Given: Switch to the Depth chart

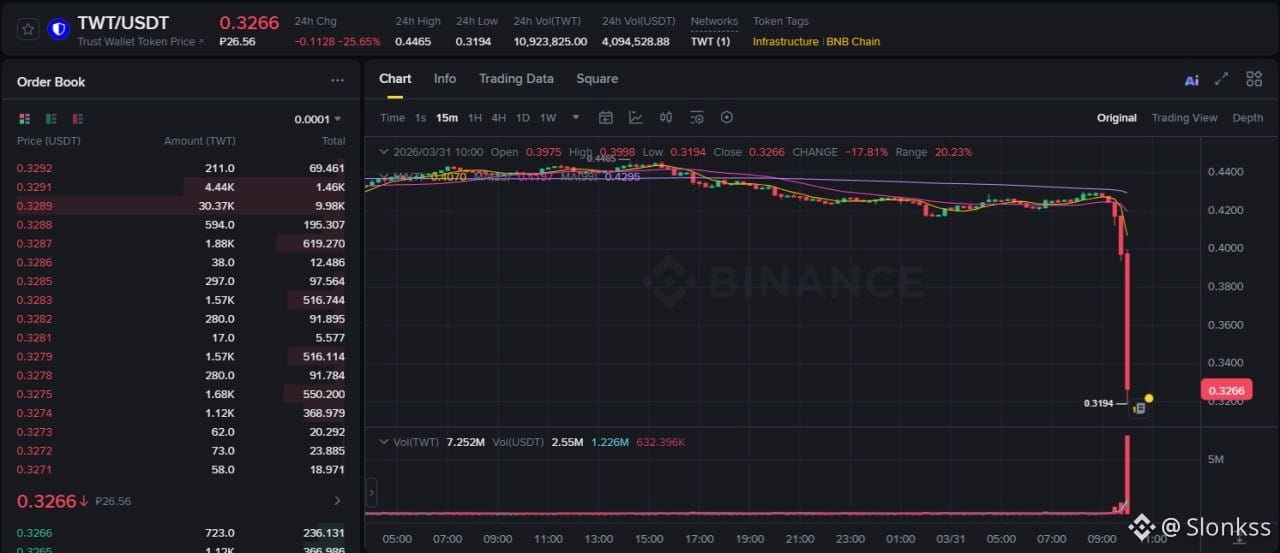Looking at the screenshot, I should (x=1247, y=118).
